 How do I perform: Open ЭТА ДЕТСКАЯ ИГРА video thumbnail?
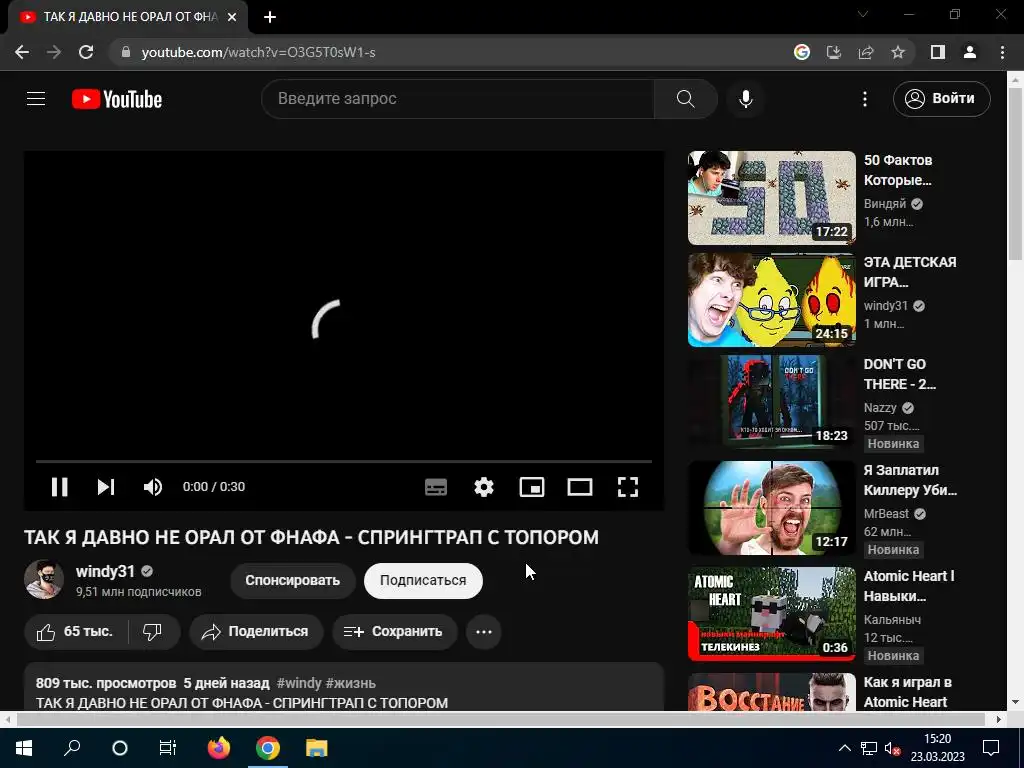pyautogui.click(x=771, y=300)
